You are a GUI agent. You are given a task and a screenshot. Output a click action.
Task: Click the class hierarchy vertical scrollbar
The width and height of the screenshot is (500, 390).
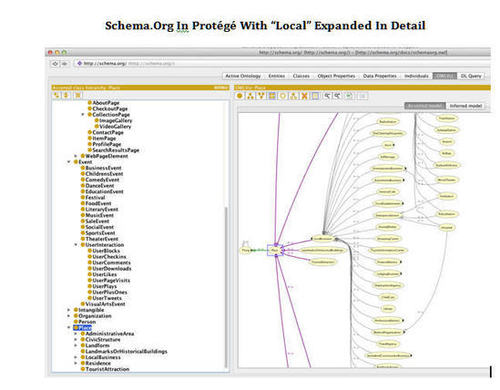pos(226,287)
